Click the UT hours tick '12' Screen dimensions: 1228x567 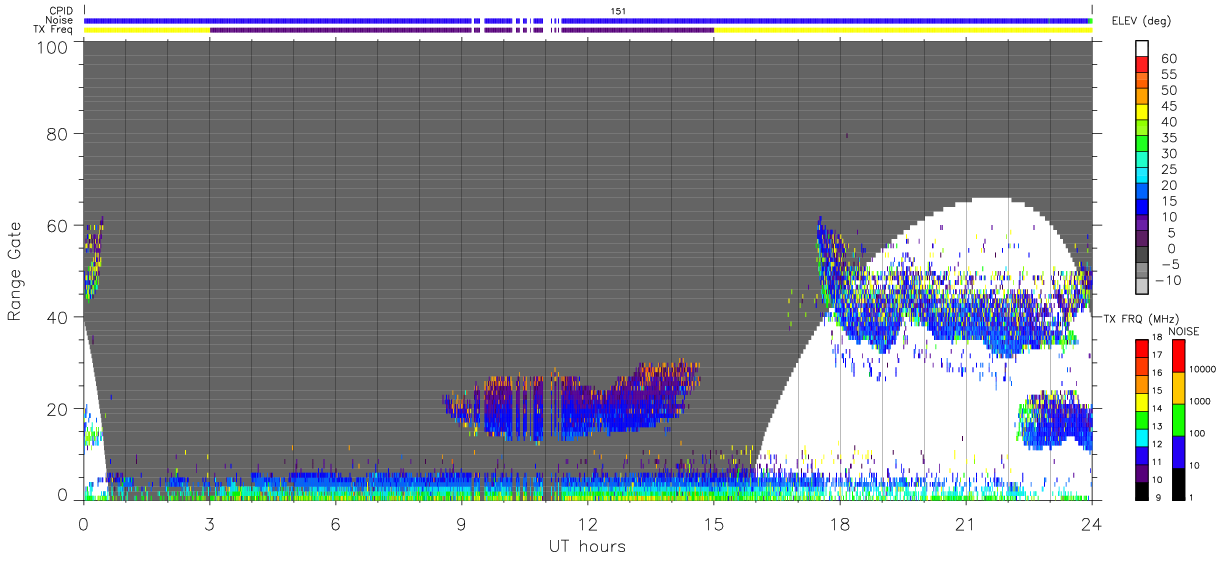pyautogui.click(x=587, y=524)
